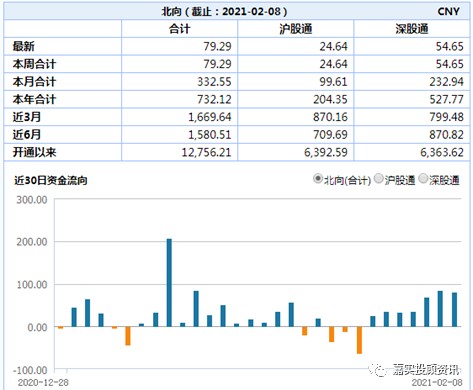Click the 近3月 row label
This screenshot has width=473, height=390.
click(x=27, y=117)
